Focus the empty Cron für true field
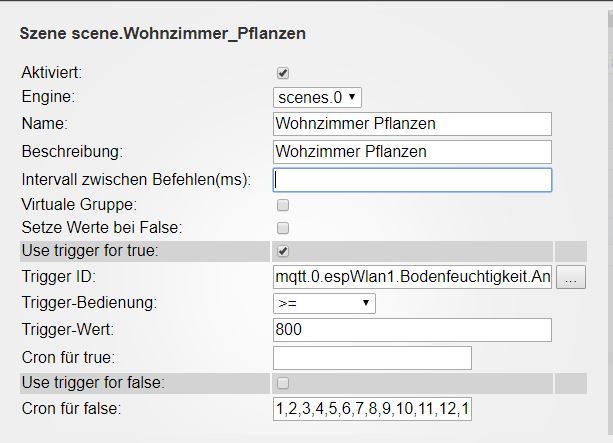The width and height of the screenshot is (613, 443). (x=372, y=357)
